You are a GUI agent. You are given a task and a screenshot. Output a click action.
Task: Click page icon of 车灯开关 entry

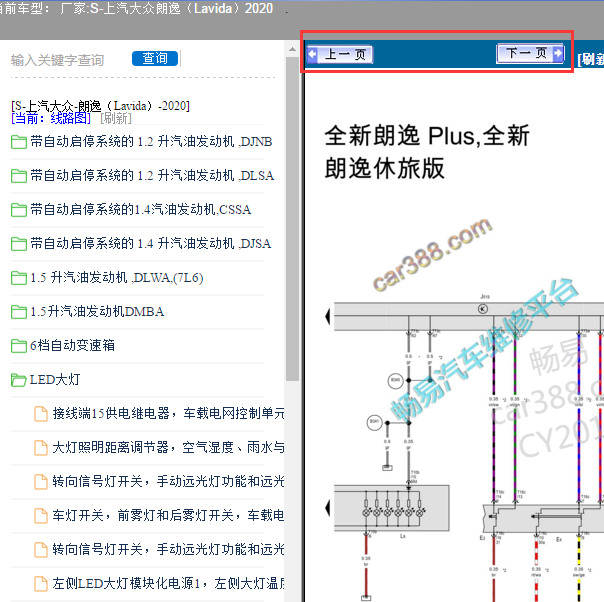point(41,515)
